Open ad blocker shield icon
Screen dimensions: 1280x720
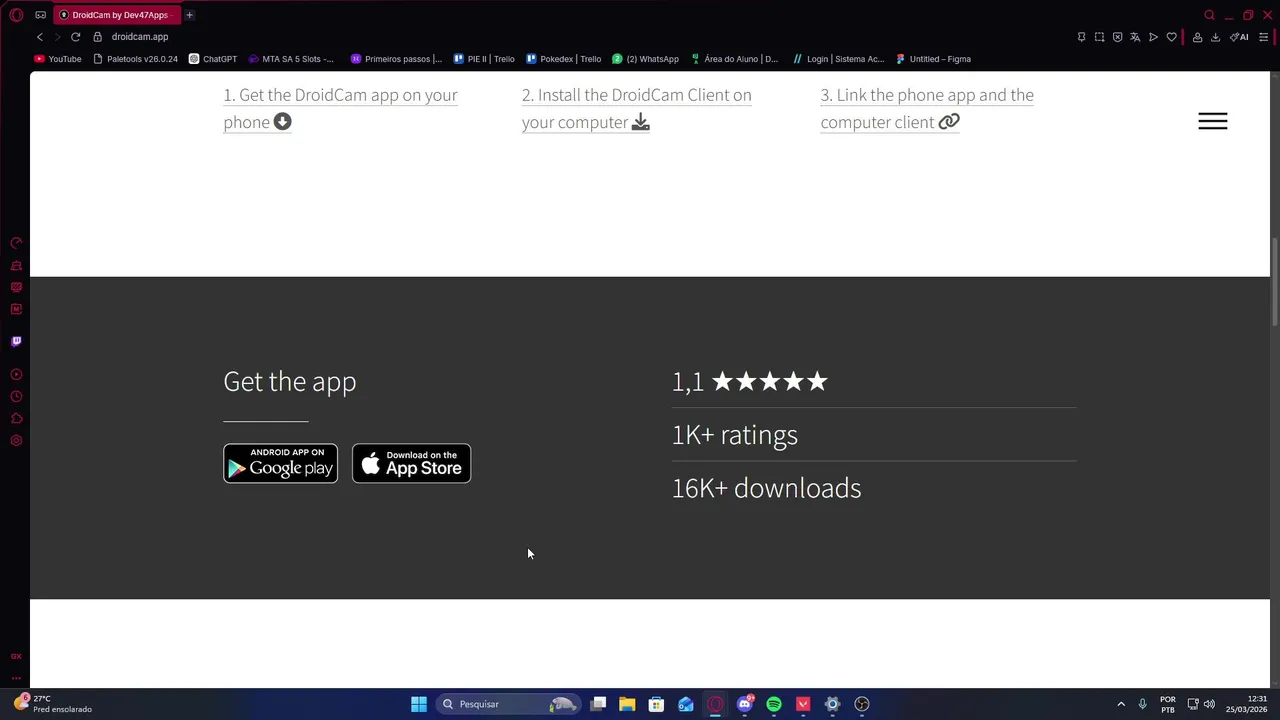point(1117,37)
